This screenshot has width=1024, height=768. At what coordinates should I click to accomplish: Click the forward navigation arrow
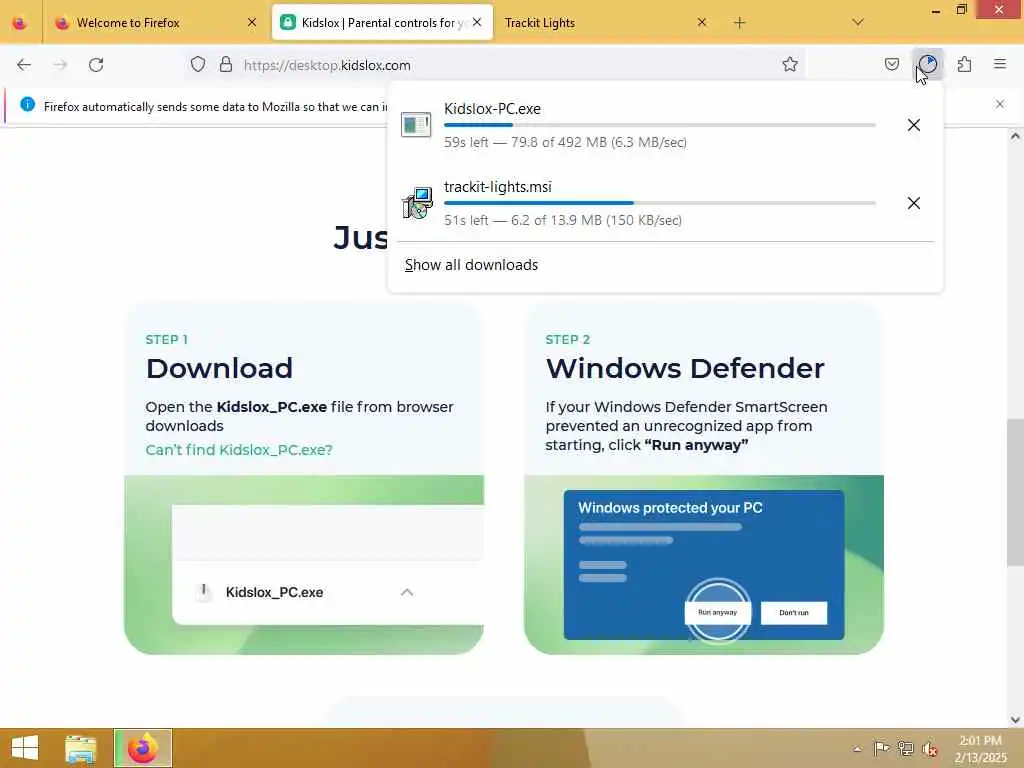[x=60, y=65]
